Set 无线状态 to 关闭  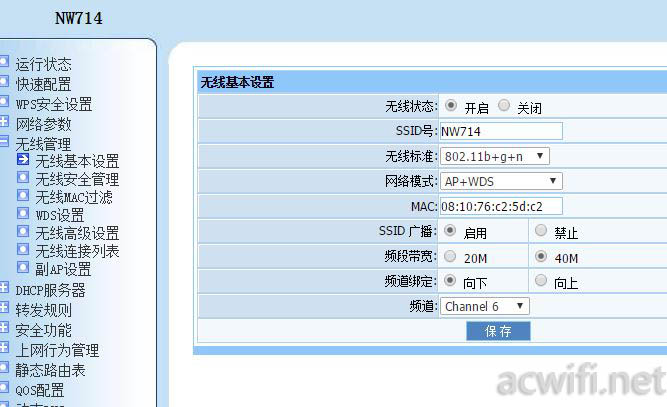(504, 105)
